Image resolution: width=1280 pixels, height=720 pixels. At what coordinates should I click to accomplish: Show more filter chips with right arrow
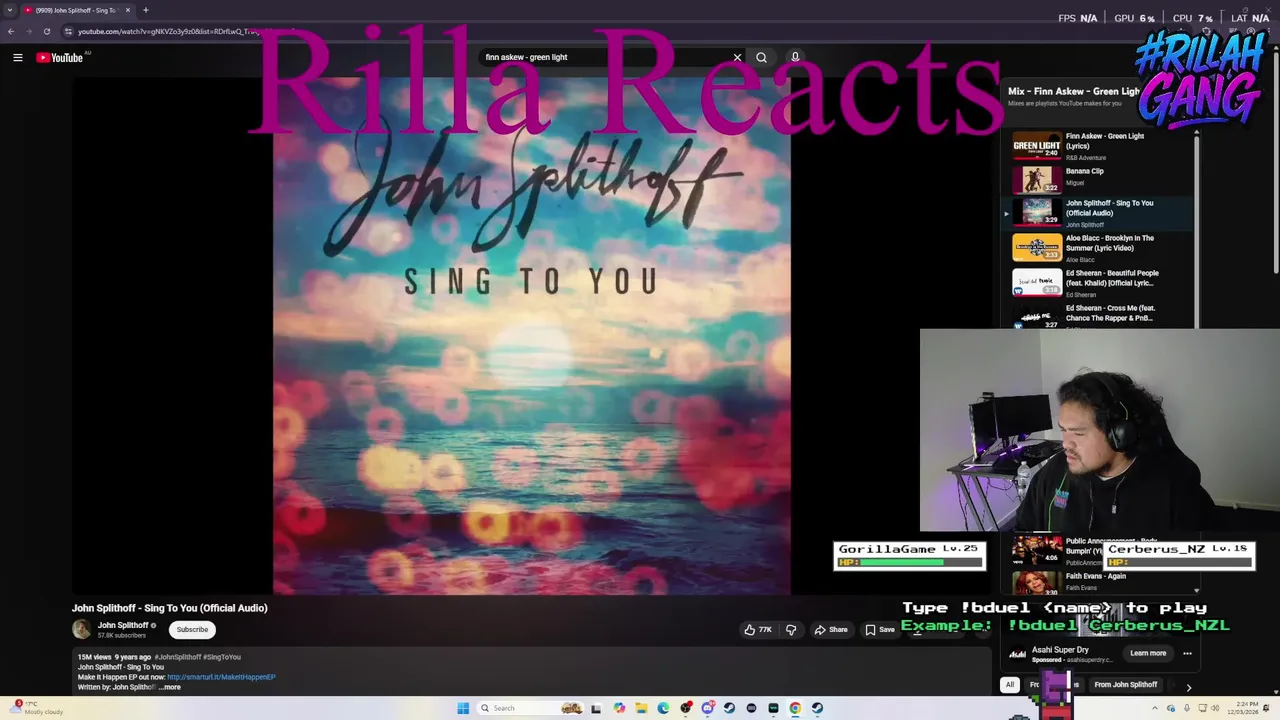click(x=1188, y=687)
